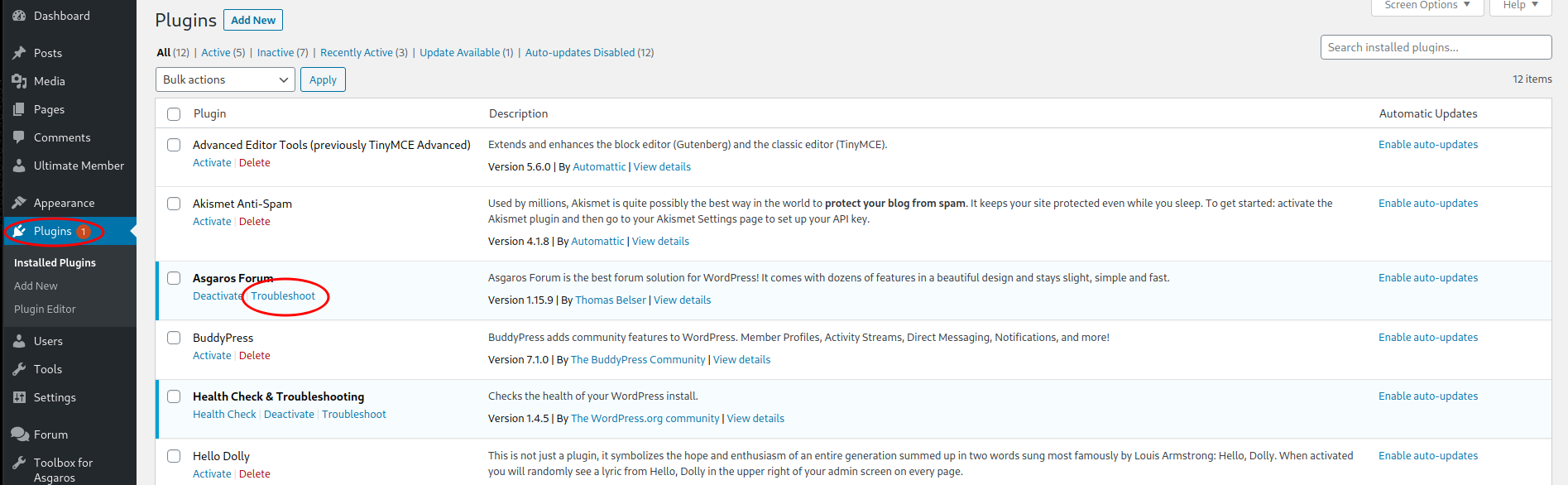Viewport: 1568px width, 485px height.
Task: Click the Dashboard gauge icon in sidebar
Action: pyautogui.click(x=19, y=16)
